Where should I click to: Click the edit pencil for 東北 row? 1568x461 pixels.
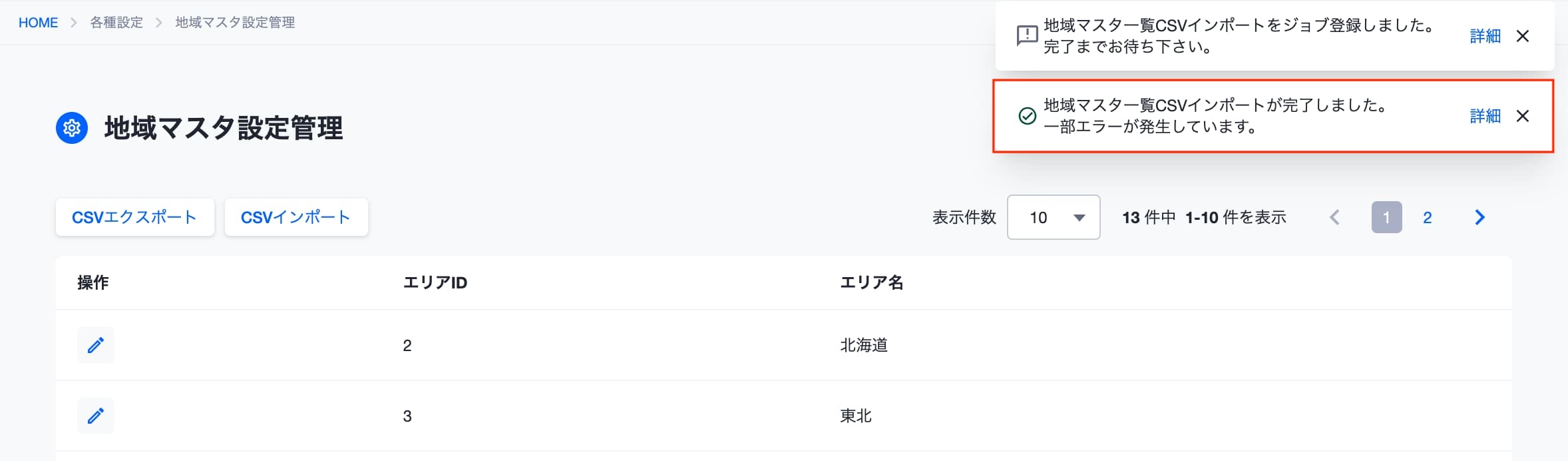[x=95, y=416]
